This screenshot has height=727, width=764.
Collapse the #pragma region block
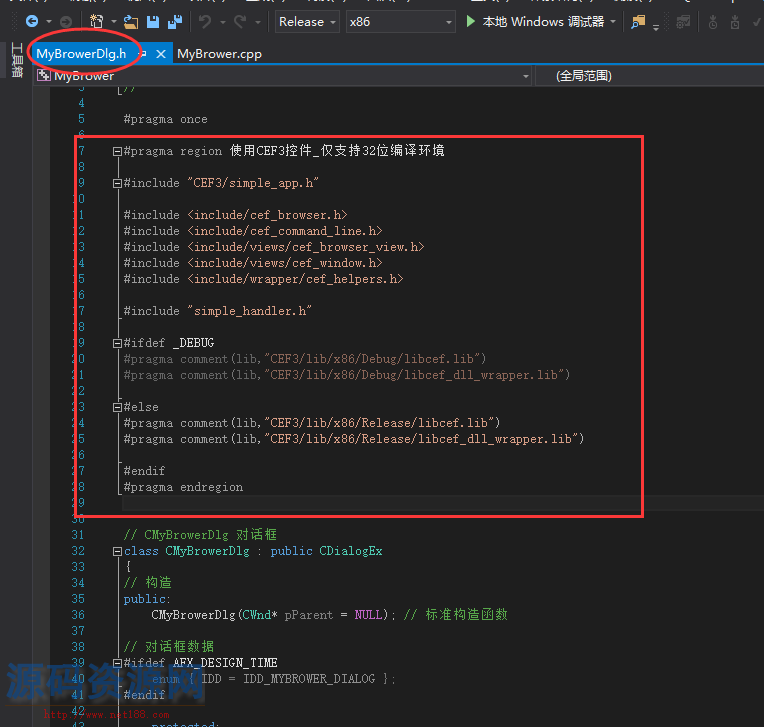(x=117, y=152)
